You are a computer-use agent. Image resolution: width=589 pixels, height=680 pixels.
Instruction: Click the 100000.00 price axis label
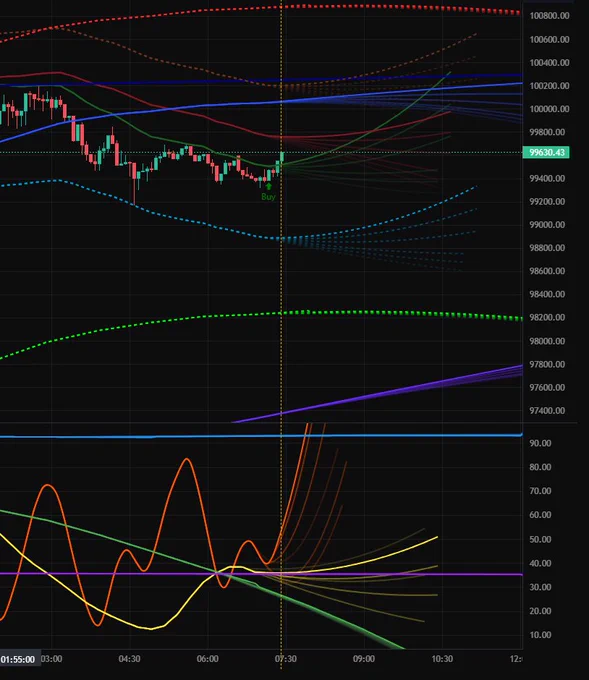pyautogui.click(x=549, y=109)
